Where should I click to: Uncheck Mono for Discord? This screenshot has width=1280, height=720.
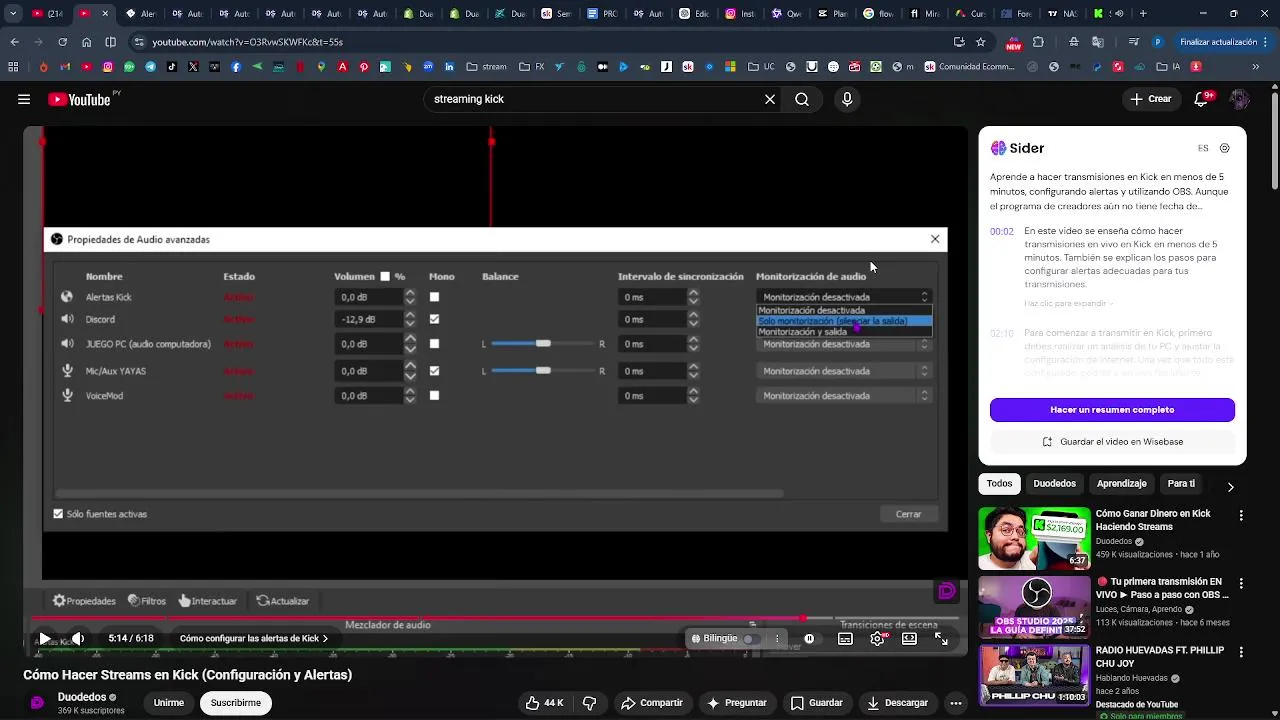[x=434, y=319]
